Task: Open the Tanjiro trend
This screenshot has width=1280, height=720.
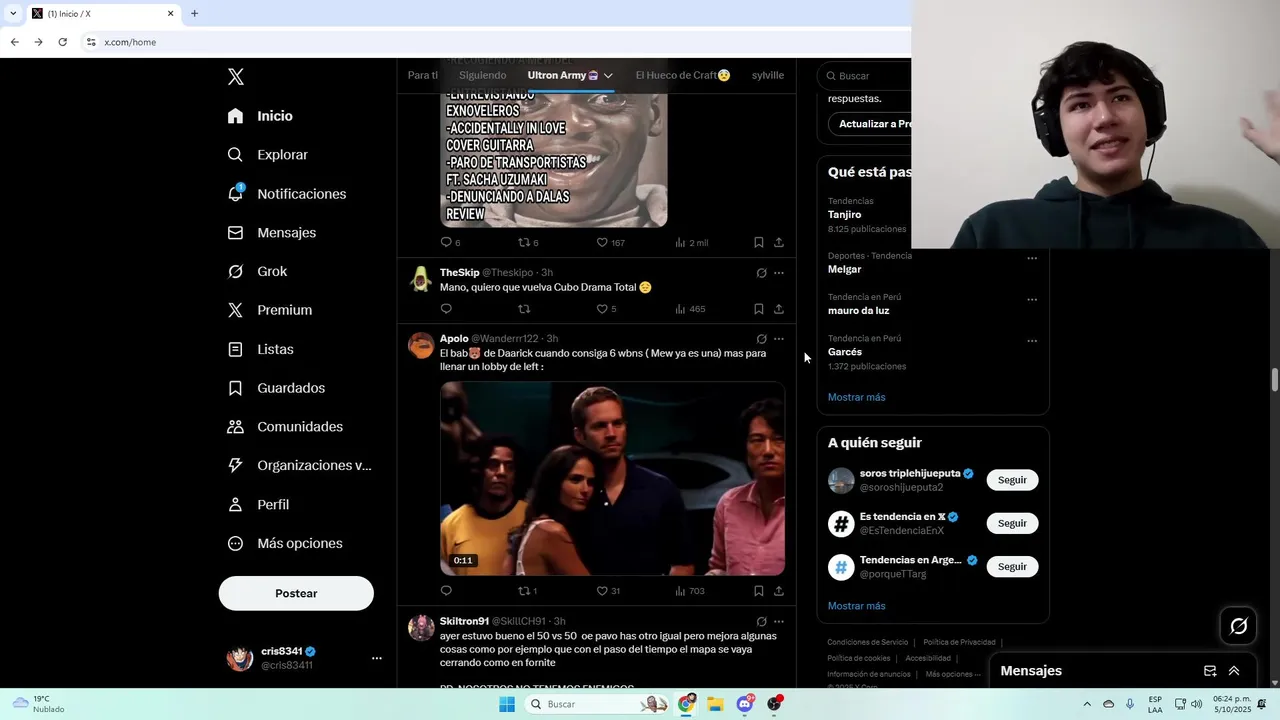Action: 845,215
